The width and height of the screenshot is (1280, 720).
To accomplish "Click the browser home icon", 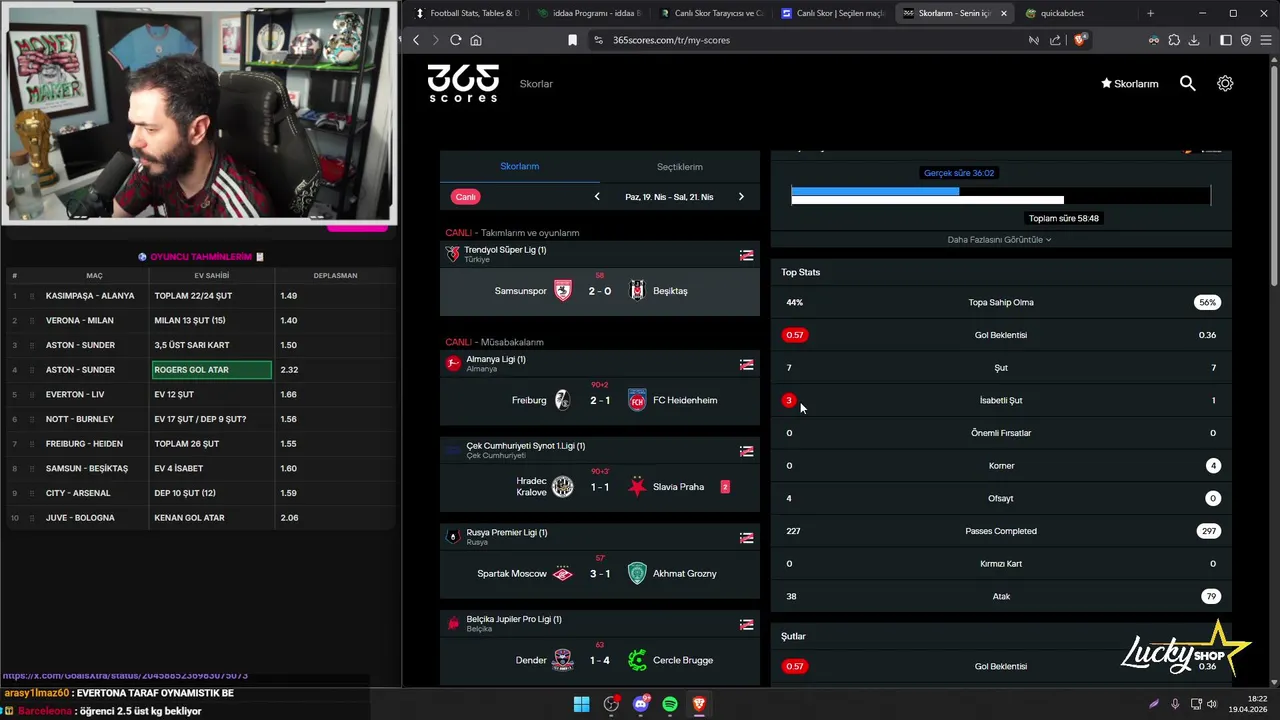I will point(476,40).
